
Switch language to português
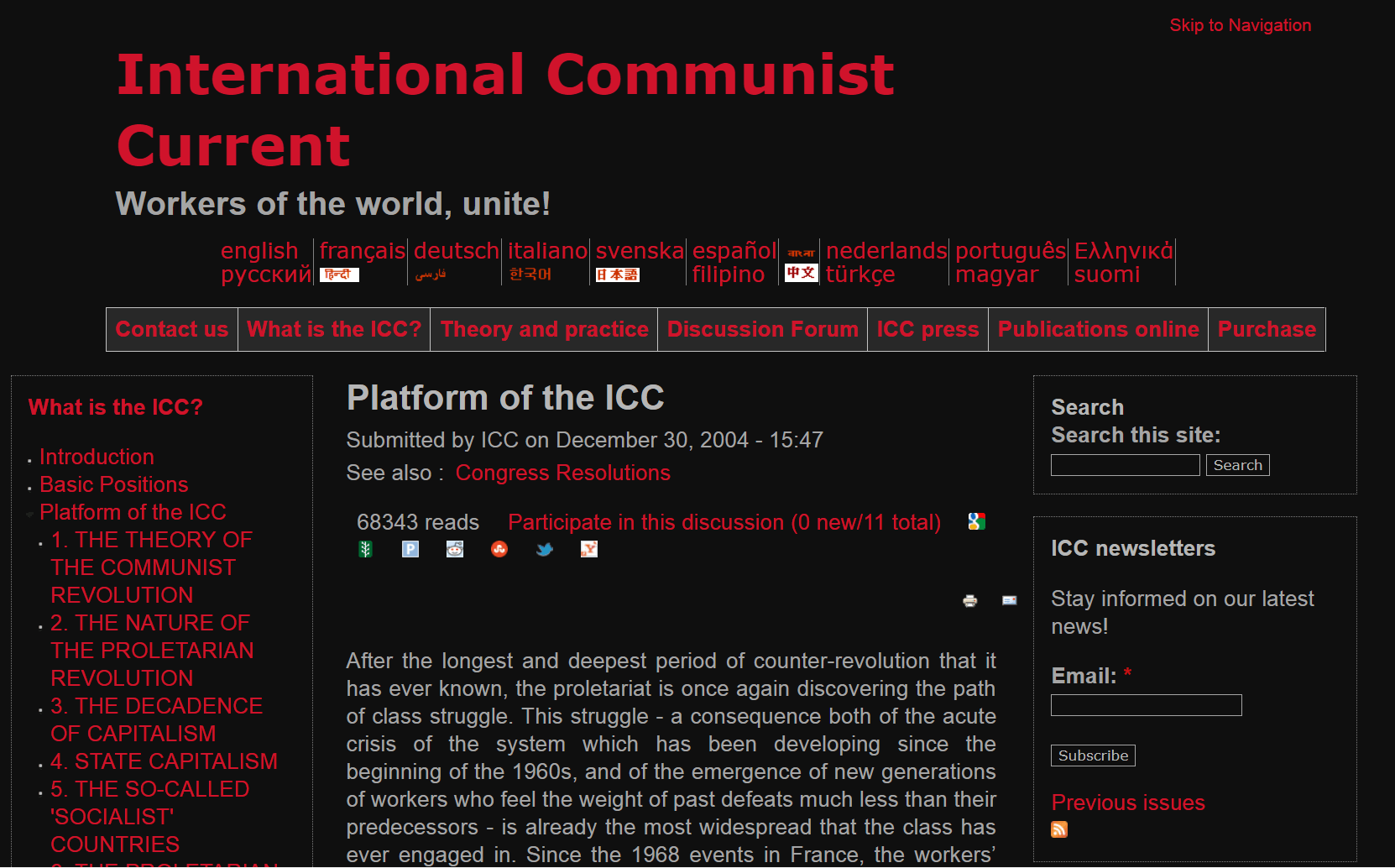tap(1011, 250)
